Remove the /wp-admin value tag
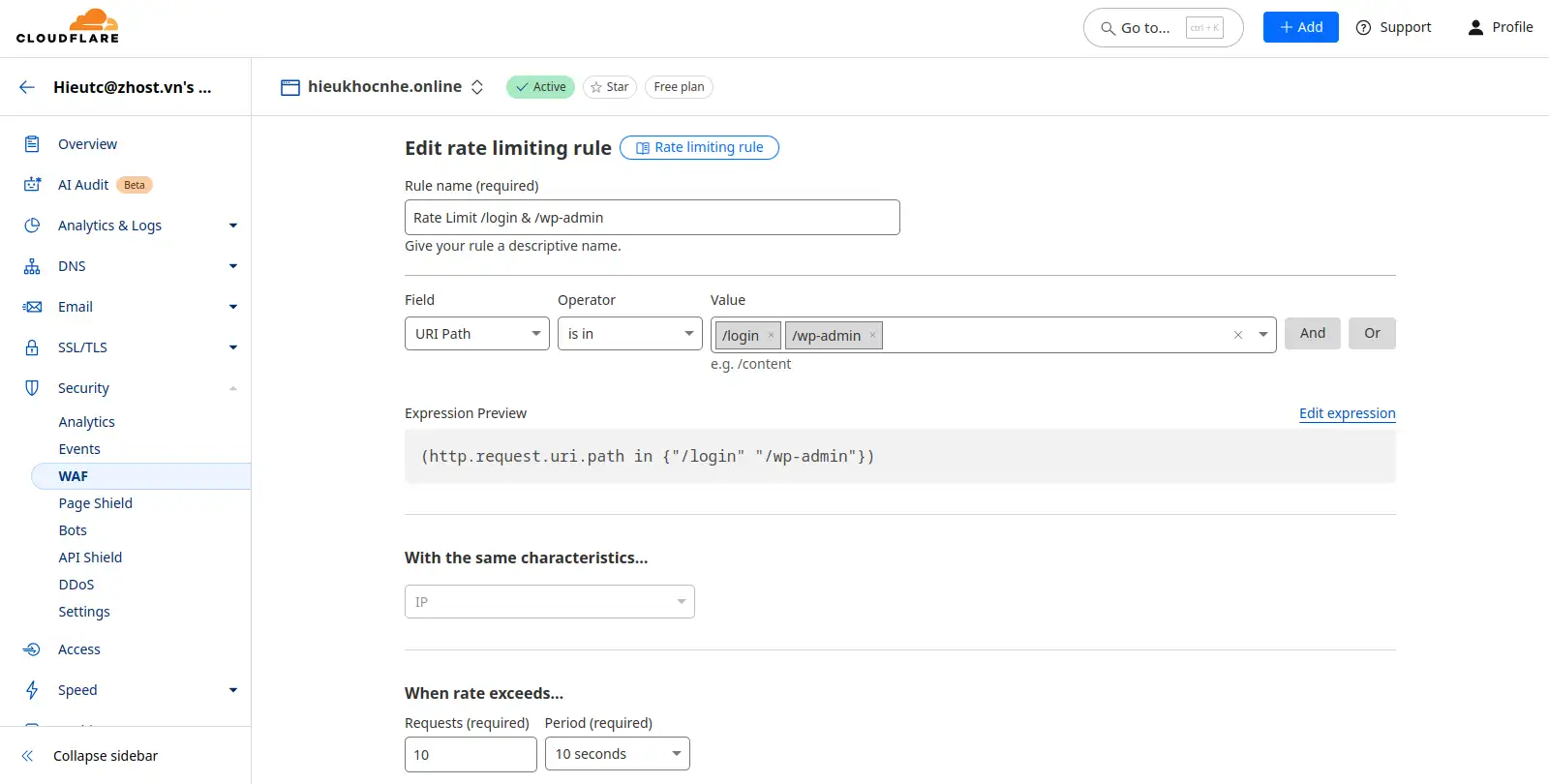Viewport: 1549px width, 784px height. (x=872, y=335)
